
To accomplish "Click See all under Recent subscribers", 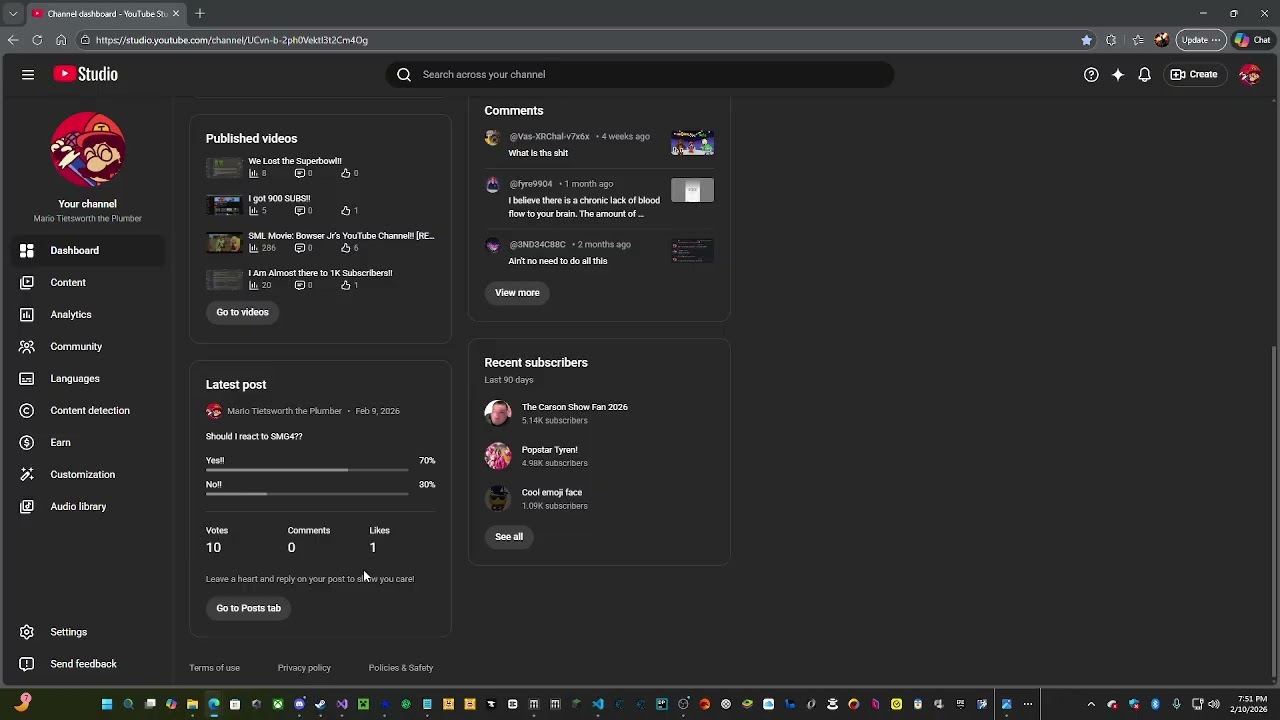I will tap(509, 536).
